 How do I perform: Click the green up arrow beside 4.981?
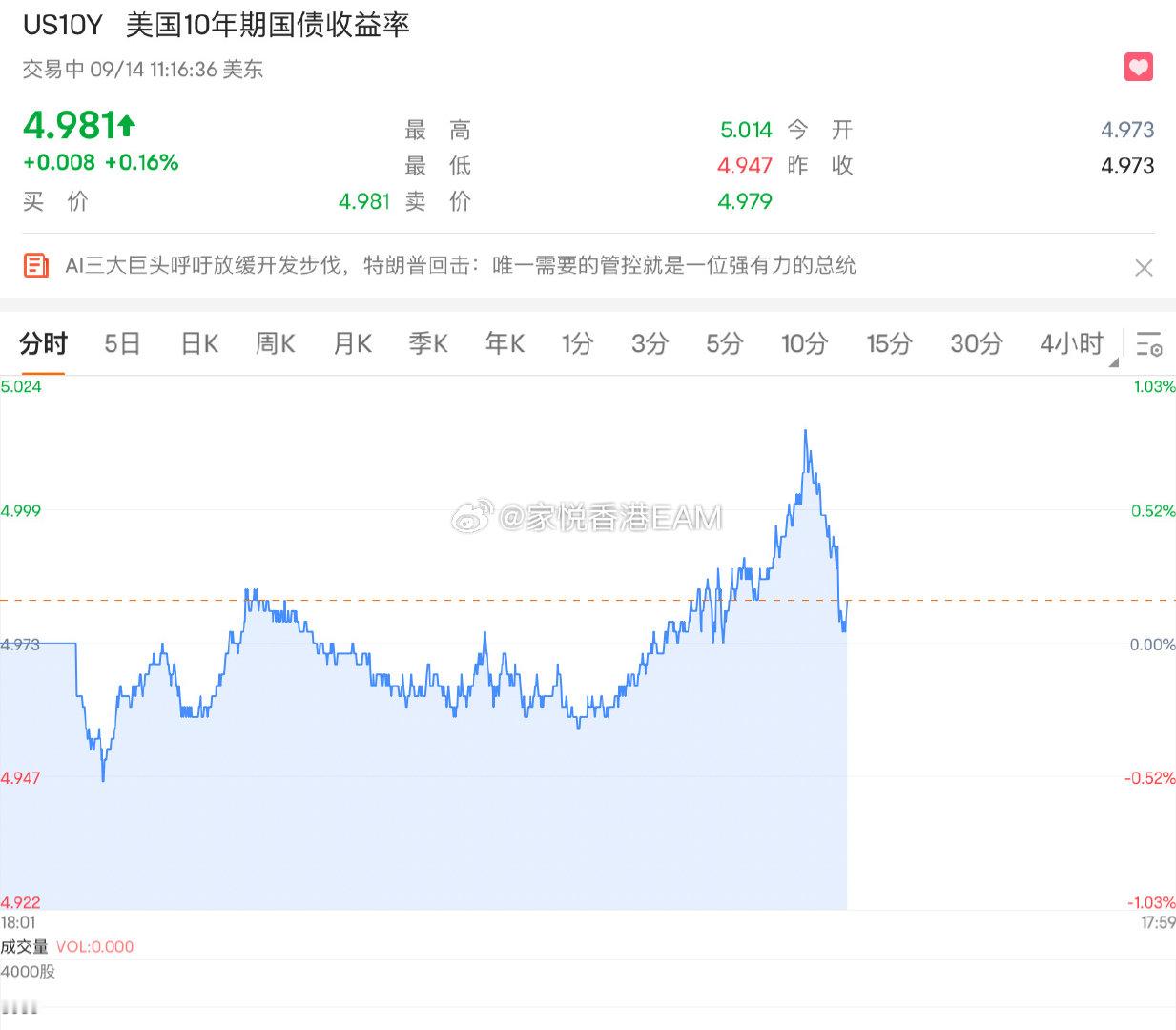coord(127,125)
